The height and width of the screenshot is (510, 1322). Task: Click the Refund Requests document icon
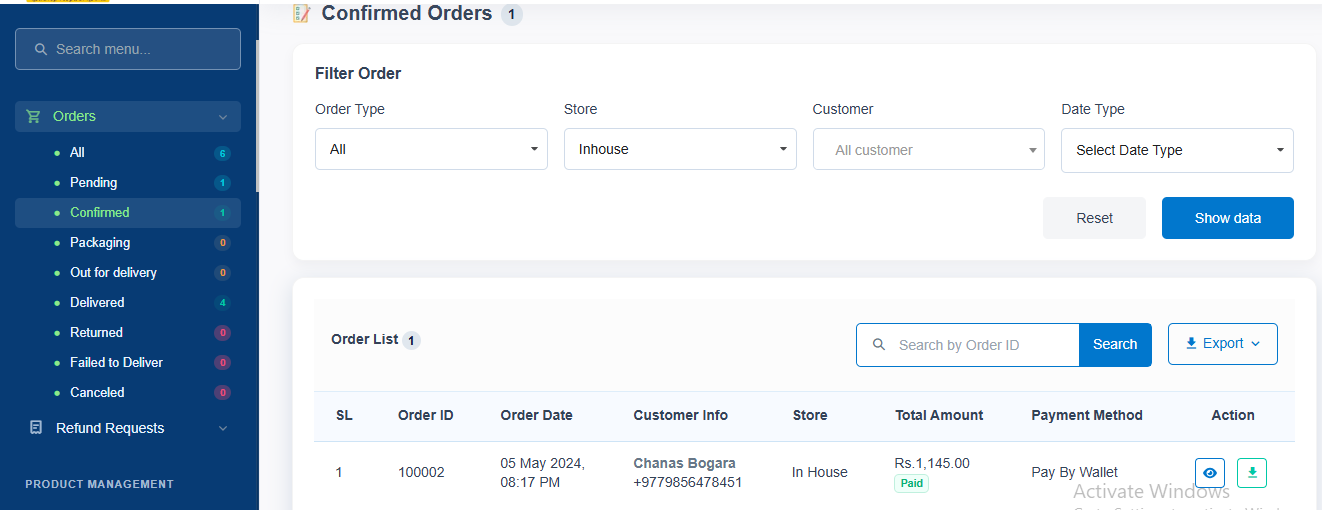tap(36, 428)
